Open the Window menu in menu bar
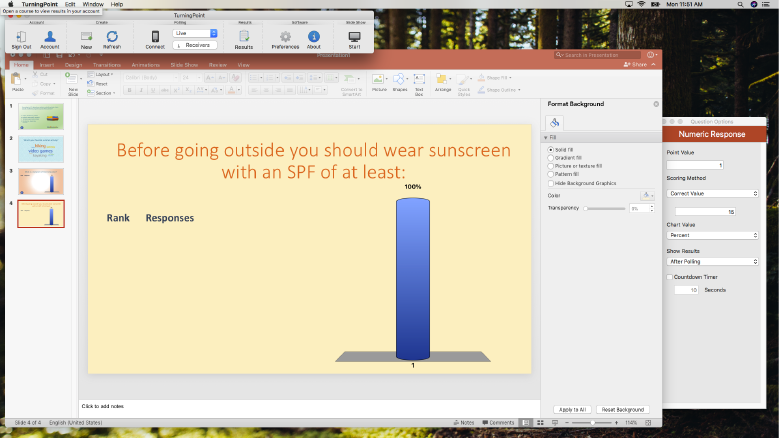This screenshot has width=779, height=438. tap(93, 4)
